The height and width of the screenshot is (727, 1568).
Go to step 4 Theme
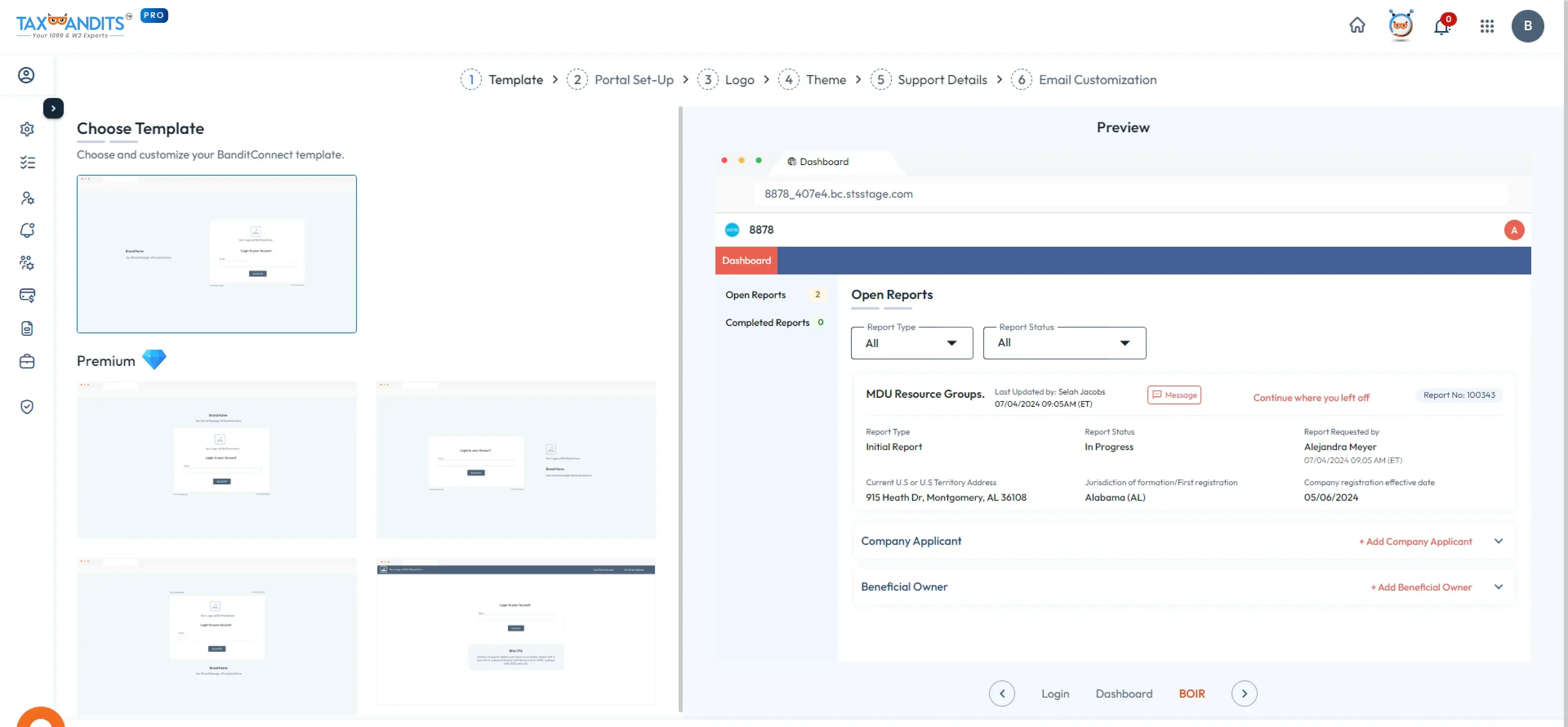click(x=812, y=80)
